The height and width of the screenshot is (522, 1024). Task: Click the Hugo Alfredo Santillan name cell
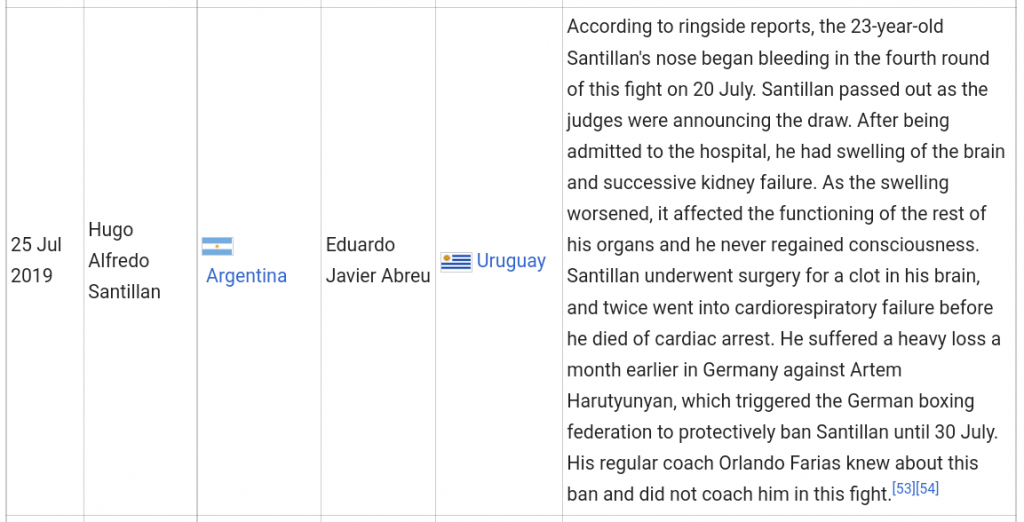pos(140,261)
